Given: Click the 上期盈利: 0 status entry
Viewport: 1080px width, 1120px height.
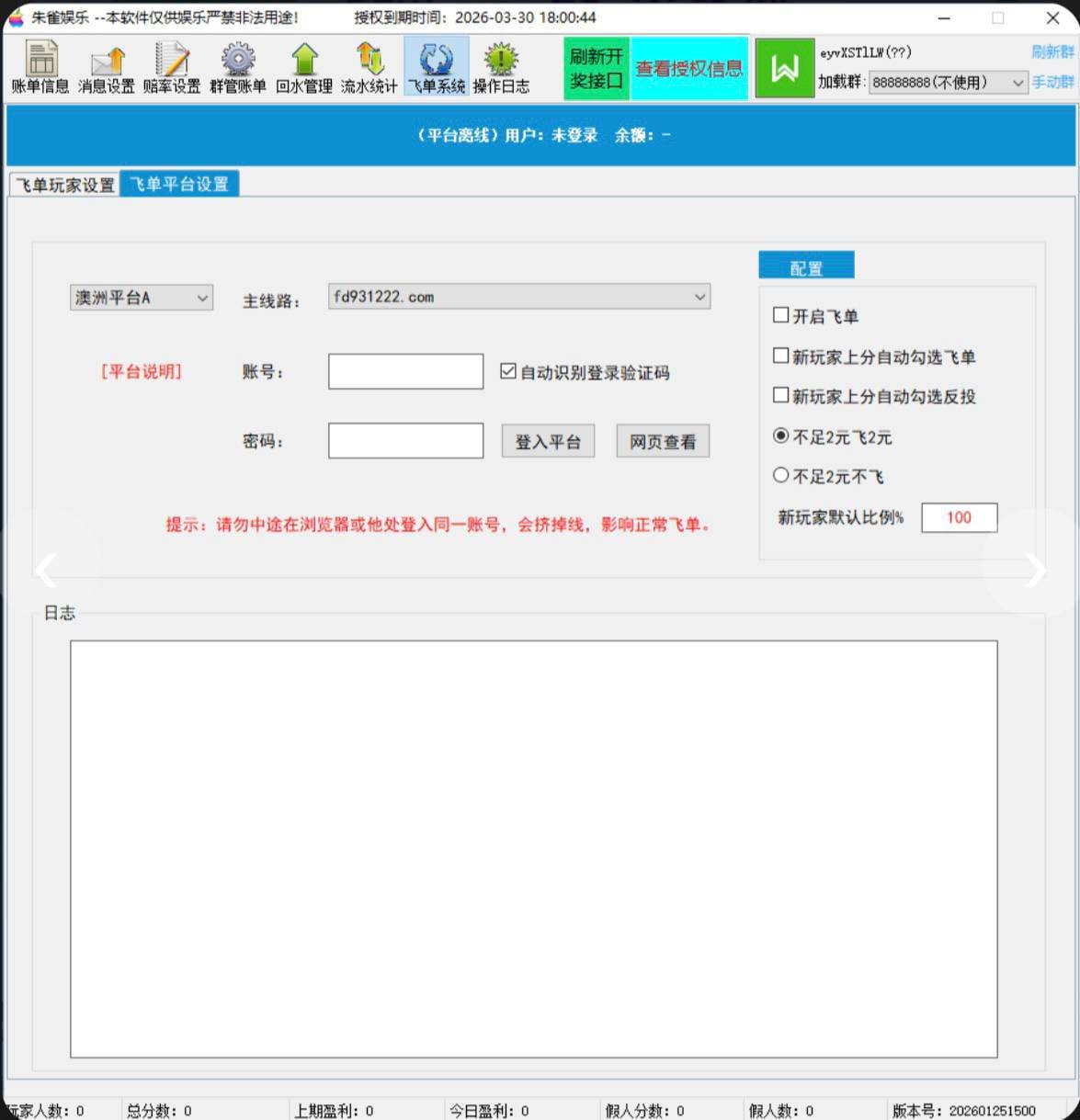Looking at the screenshot, I should click(x=334, y=1111).
